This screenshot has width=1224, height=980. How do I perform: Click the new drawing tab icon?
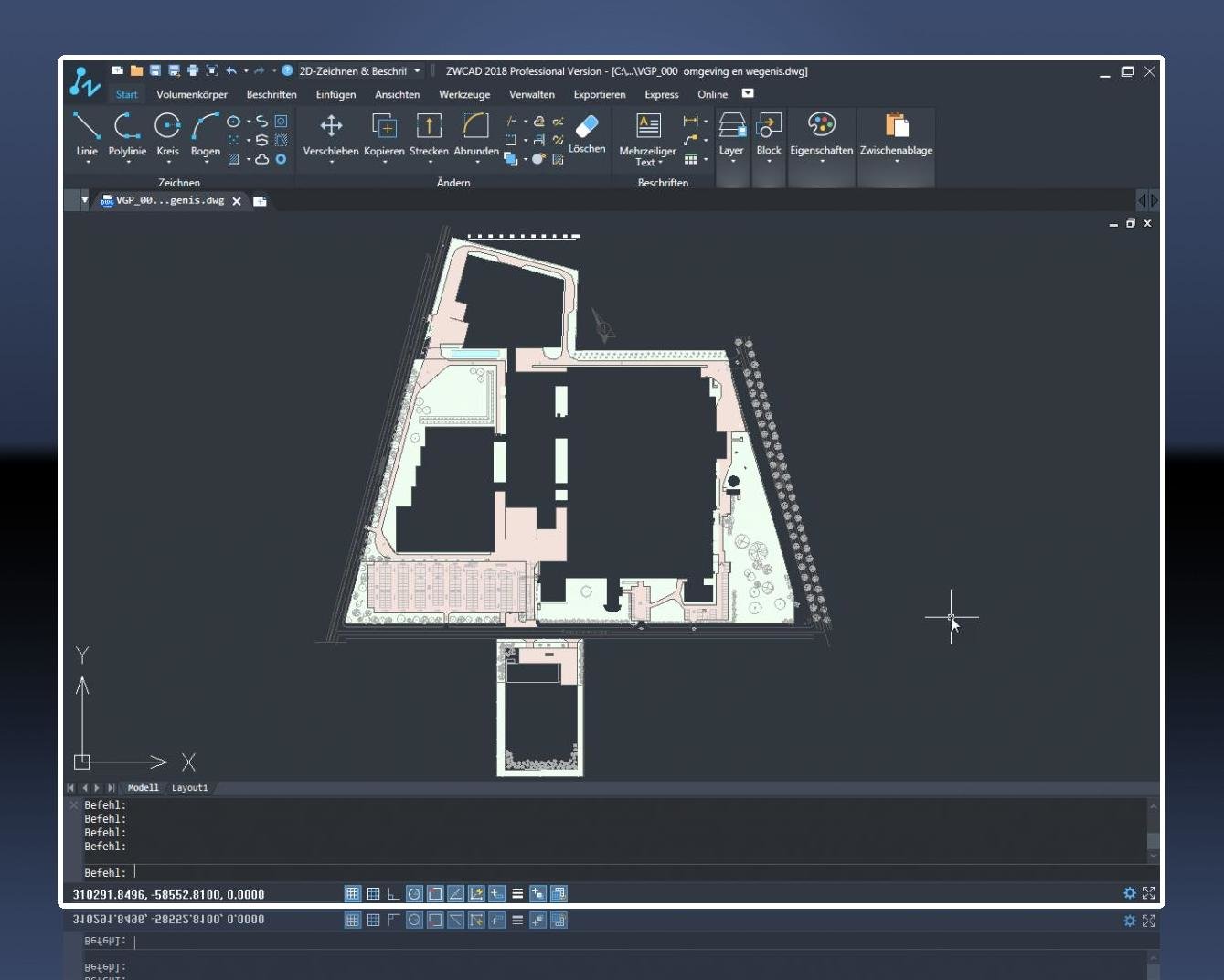point(260,201)
